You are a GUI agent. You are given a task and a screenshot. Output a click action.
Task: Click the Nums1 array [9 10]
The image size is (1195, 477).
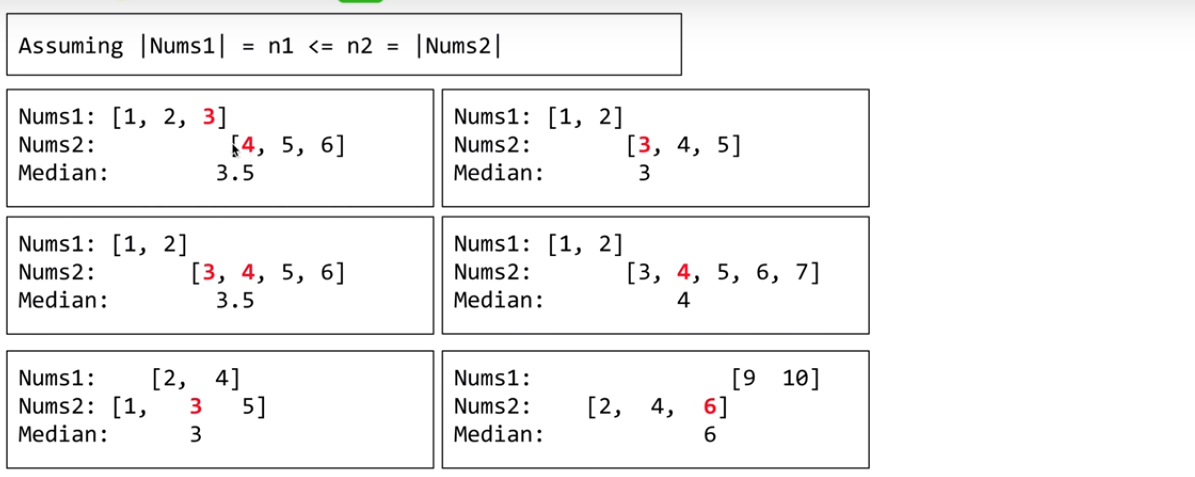[776, 379]
